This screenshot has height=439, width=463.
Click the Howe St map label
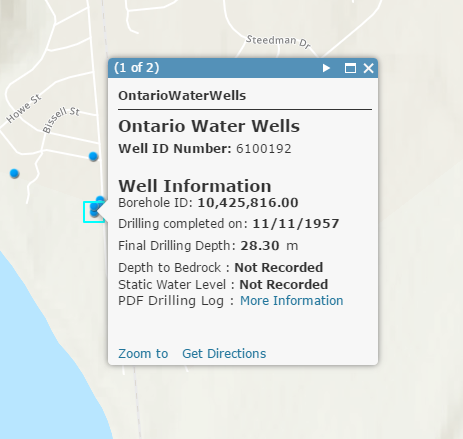pos(24,108)
